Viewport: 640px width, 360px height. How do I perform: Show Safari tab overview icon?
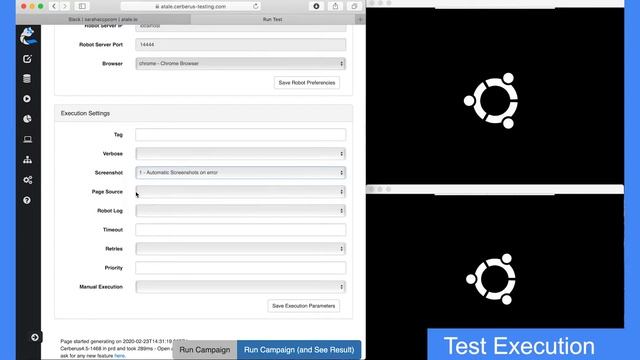[354, 6]
